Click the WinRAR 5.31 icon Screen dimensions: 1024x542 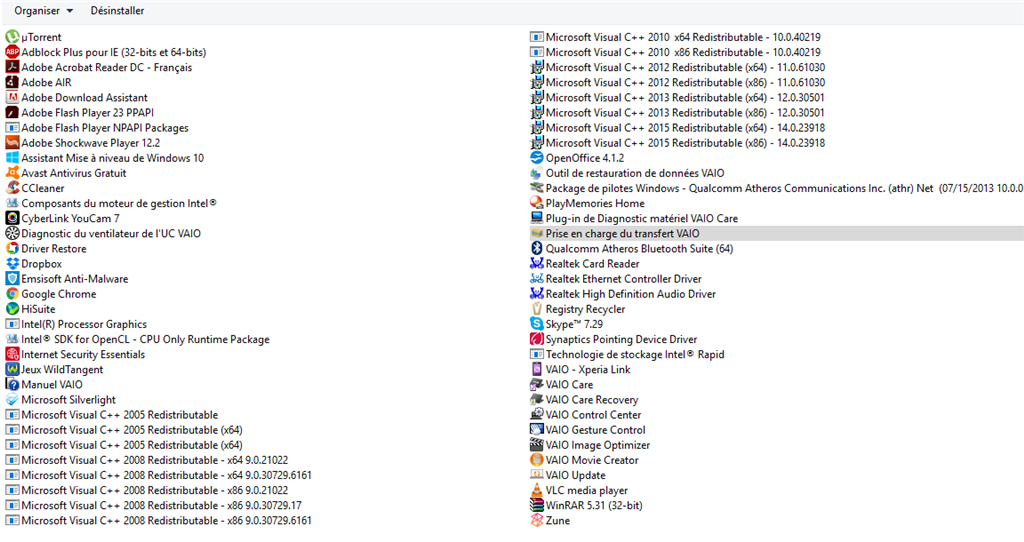click(536, 505)
